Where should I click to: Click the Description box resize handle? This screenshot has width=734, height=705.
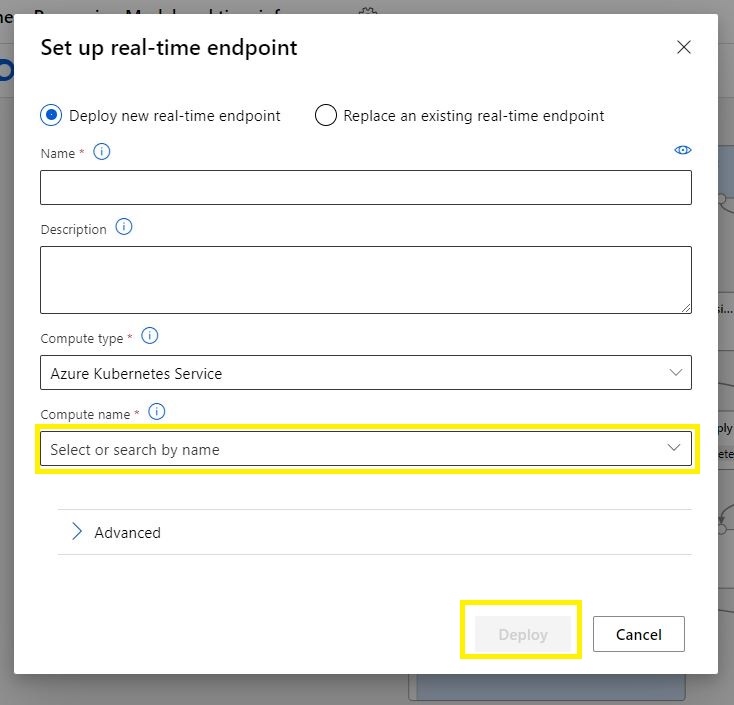pos(686,307)
